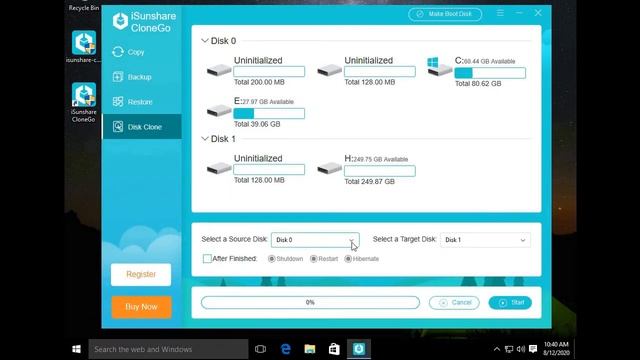Click the Register button
The width and height of the screenshot is (640, 360).
(141, 274)
